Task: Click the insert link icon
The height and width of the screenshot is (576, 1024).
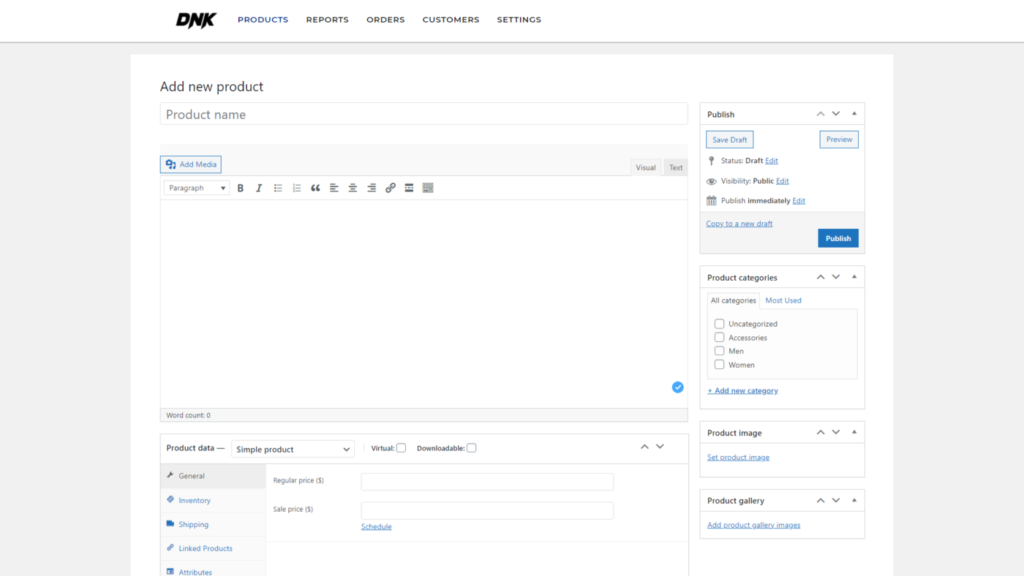Action: coord(390,188)
